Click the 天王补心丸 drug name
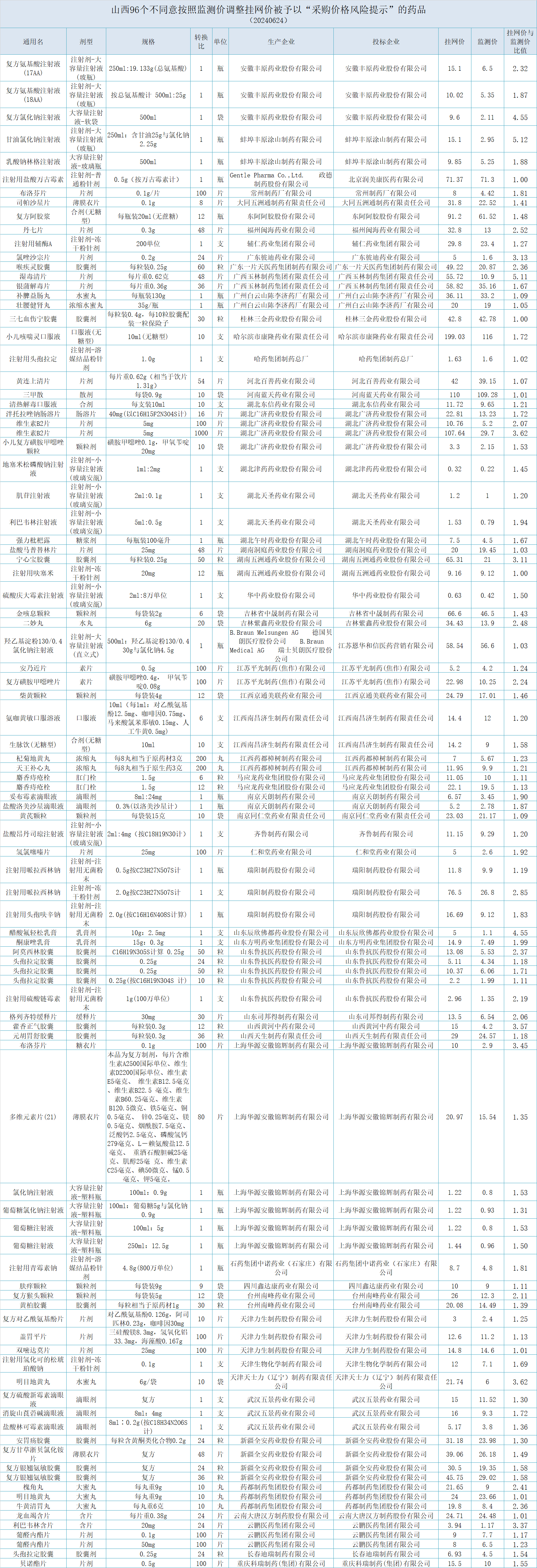This screenshot has width=537, height=1568. (33, 768)
